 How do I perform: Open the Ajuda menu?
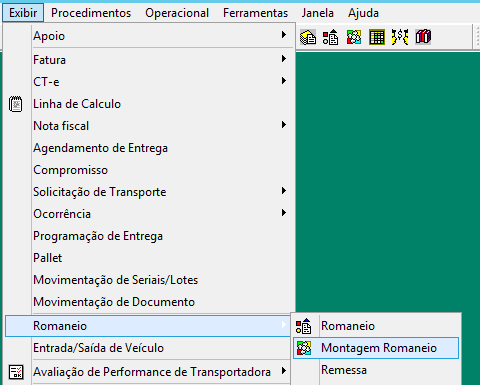(363, 13)
